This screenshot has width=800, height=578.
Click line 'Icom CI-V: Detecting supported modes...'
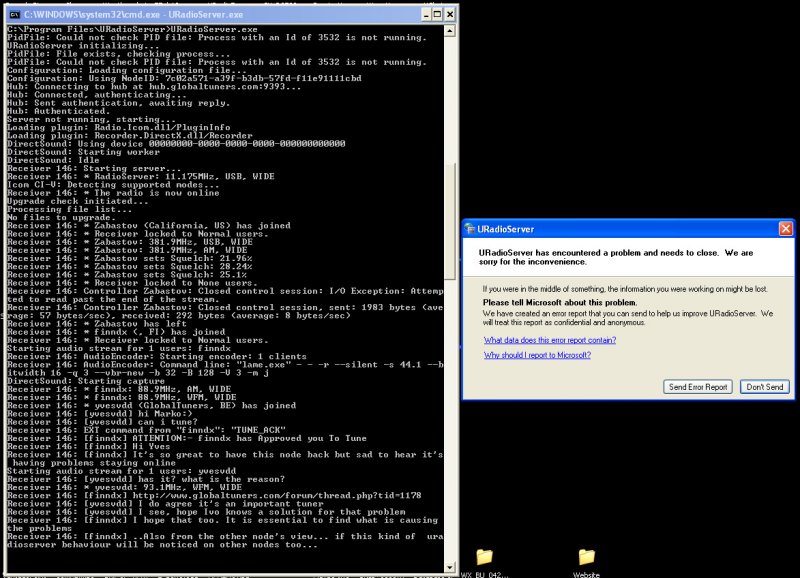pos(113,185)
